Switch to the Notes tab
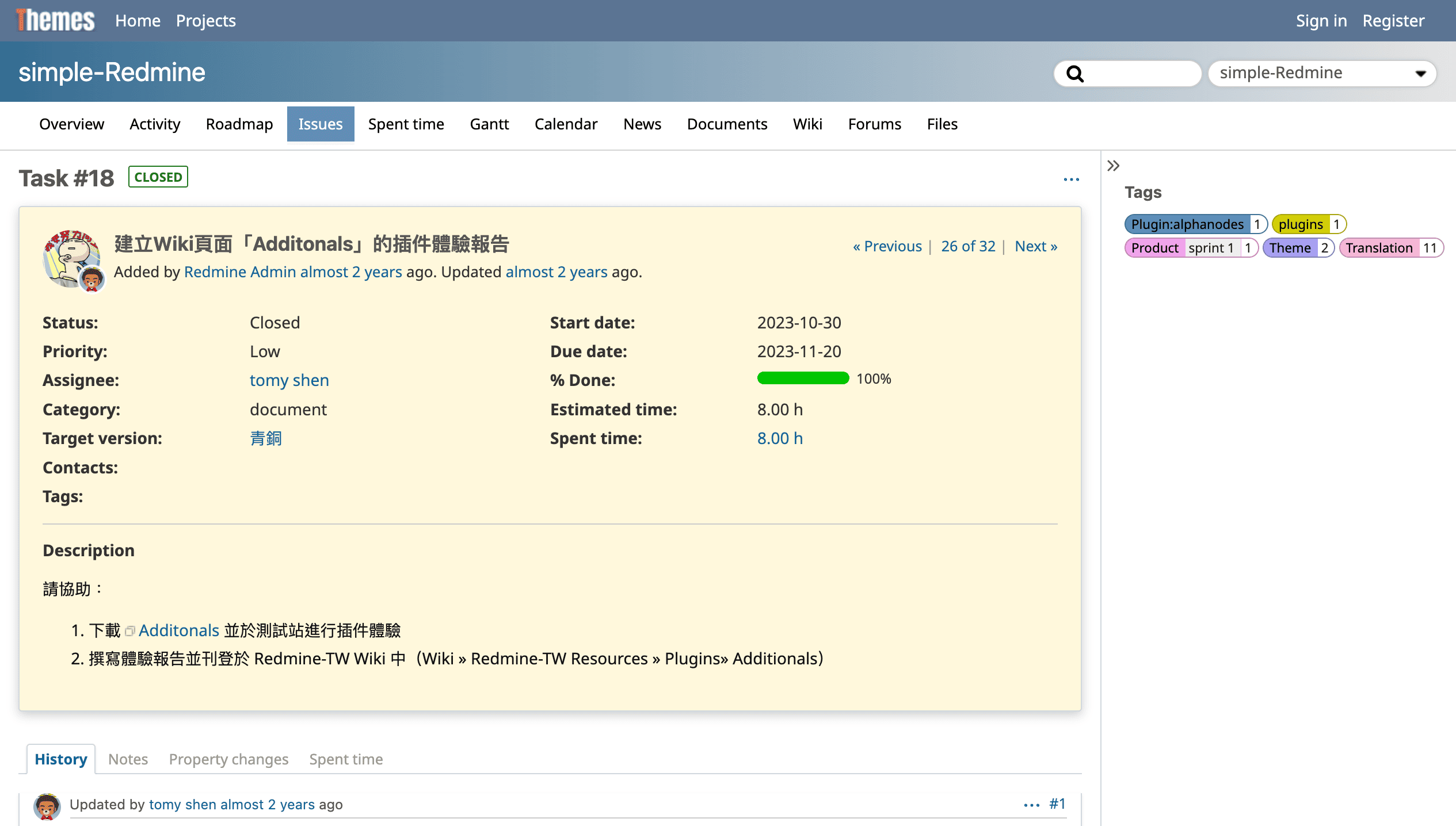This screenshot has width=1456, height=826. coord(128,759)
